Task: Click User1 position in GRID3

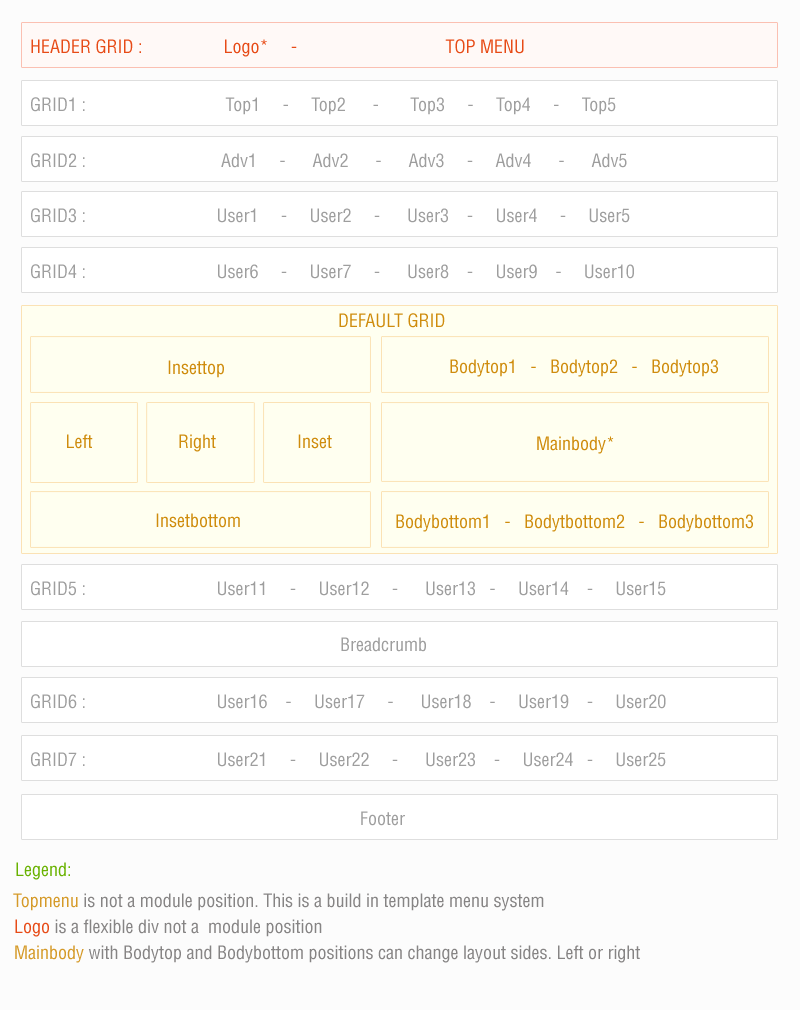Action: click(237, 216)
